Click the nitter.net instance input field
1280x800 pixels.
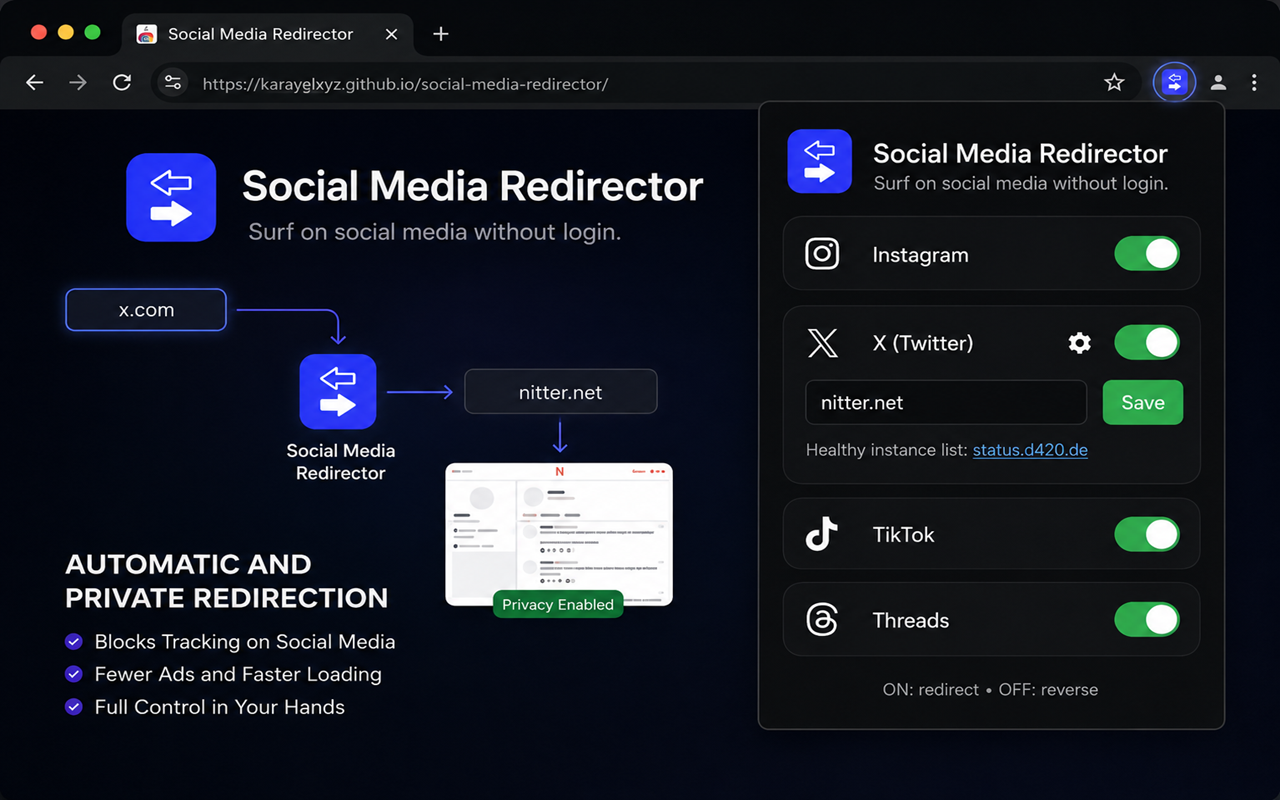(x=946, y=403)
